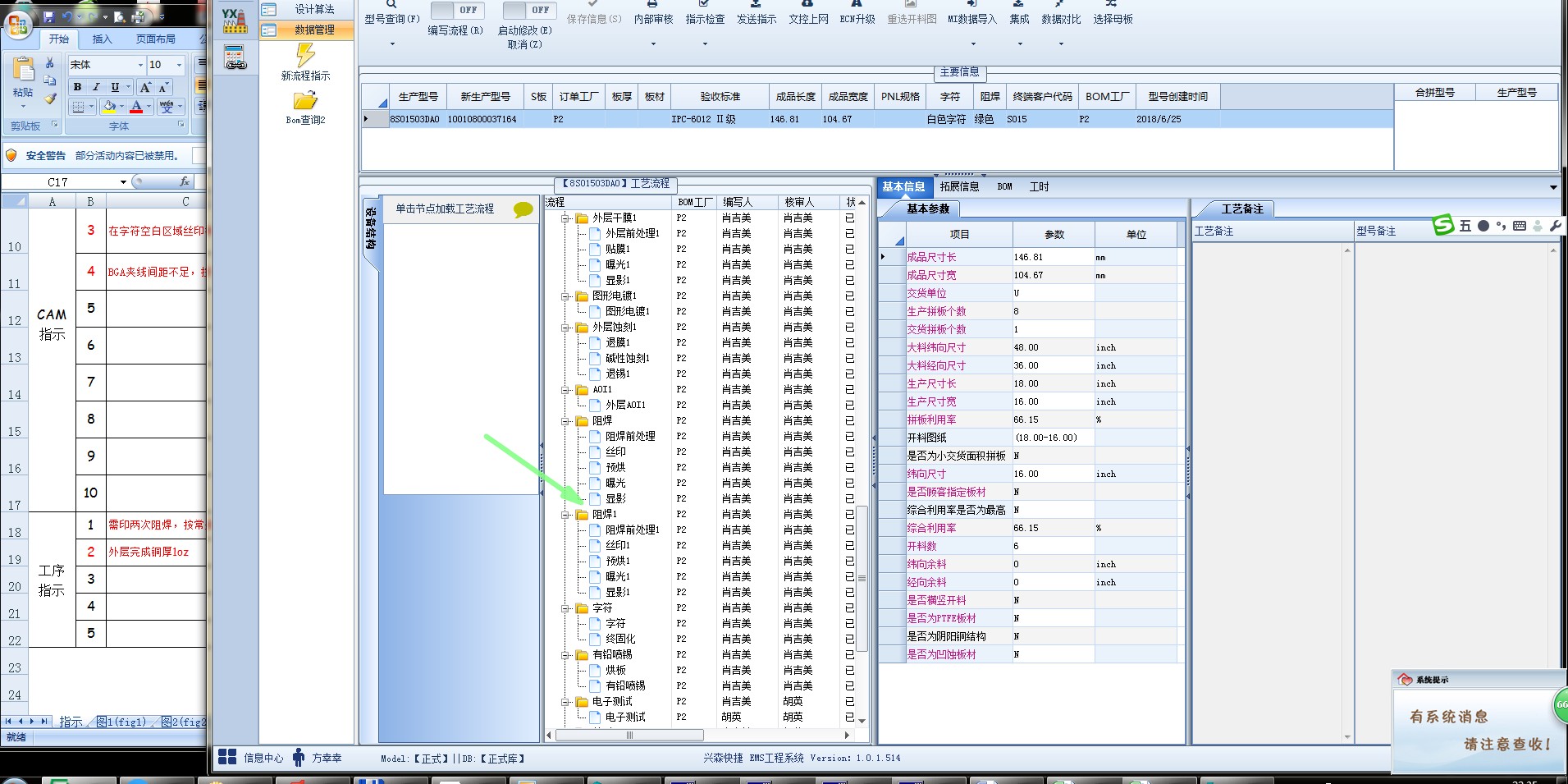
Task: Collapse the 外层干膜1 tree node
Action: (565, 218)
